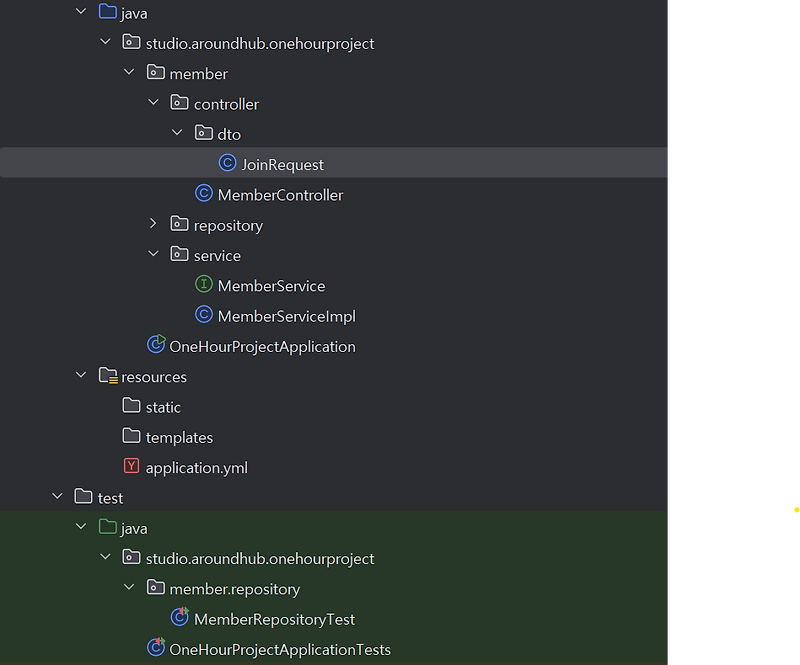This screenshot has width=800, height=665.
Task: Open the OneHourProjectApplicationTests class
Action: click(x=280, y=650)
